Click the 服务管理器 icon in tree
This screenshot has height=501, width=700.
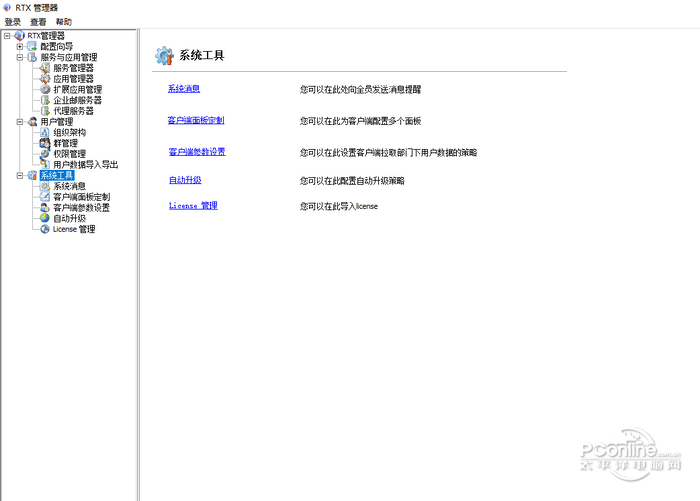click(x=45, y=68)
